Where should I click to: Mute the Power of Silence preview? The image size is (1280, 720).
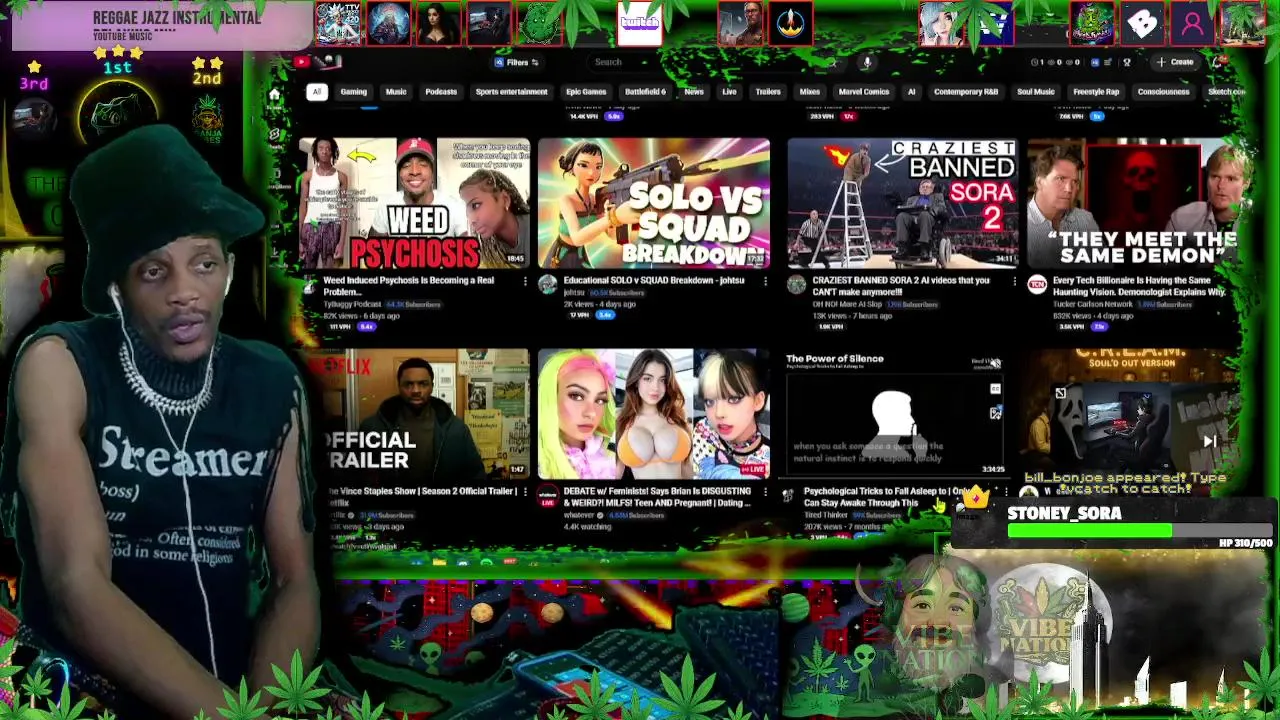(995, 364)
